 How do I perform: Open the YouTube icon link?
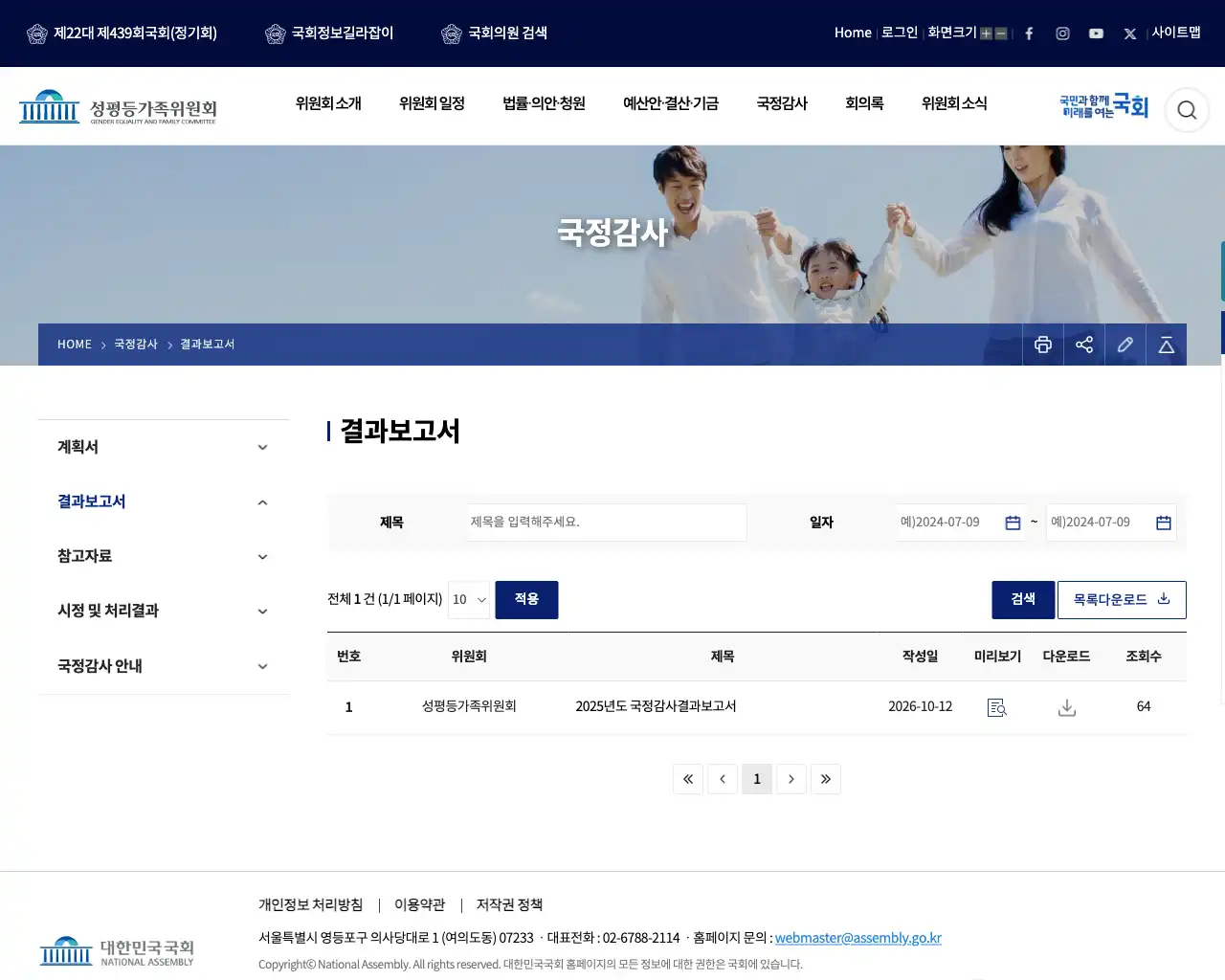click(x=1096, y=33)
